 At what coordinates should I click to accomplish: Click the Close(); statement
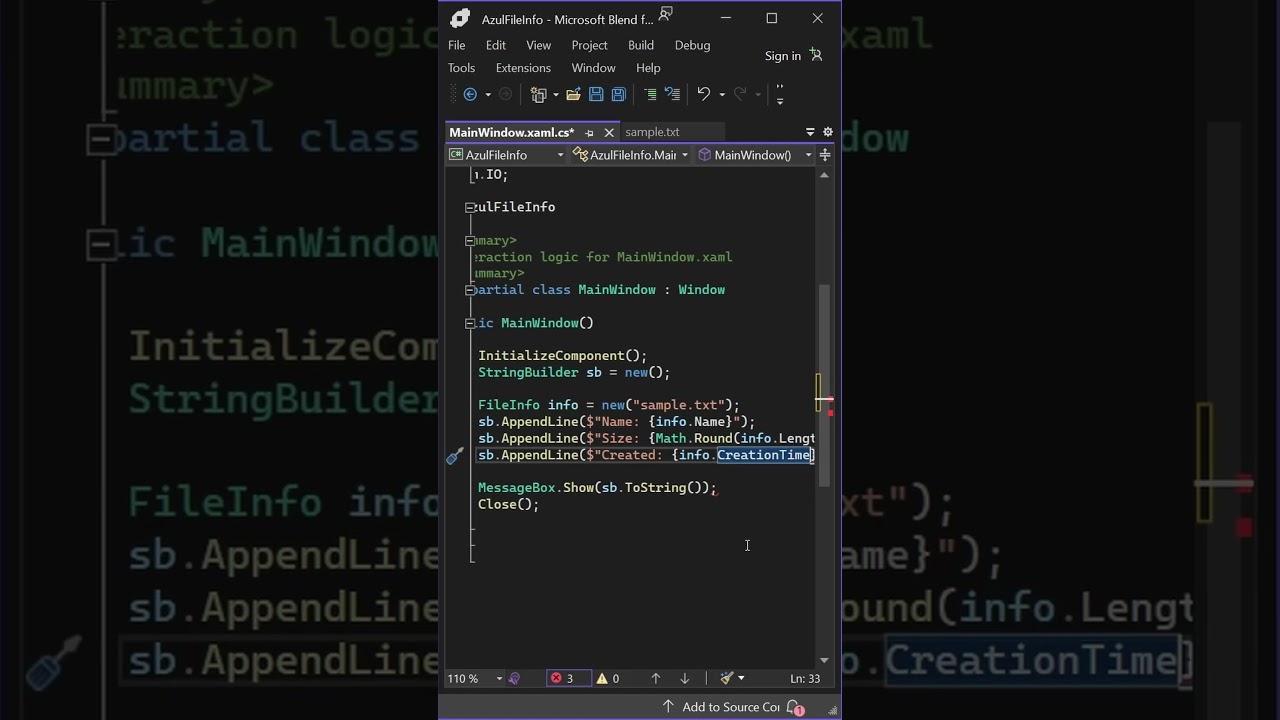[x=508, y=504]
